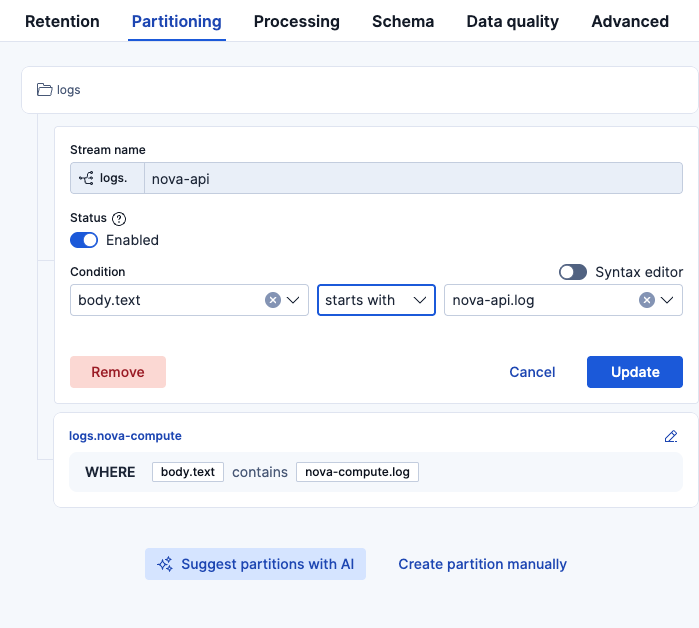Click Create partition manually link
This screenshot has width=699, height=628.
tap(482, 564)
